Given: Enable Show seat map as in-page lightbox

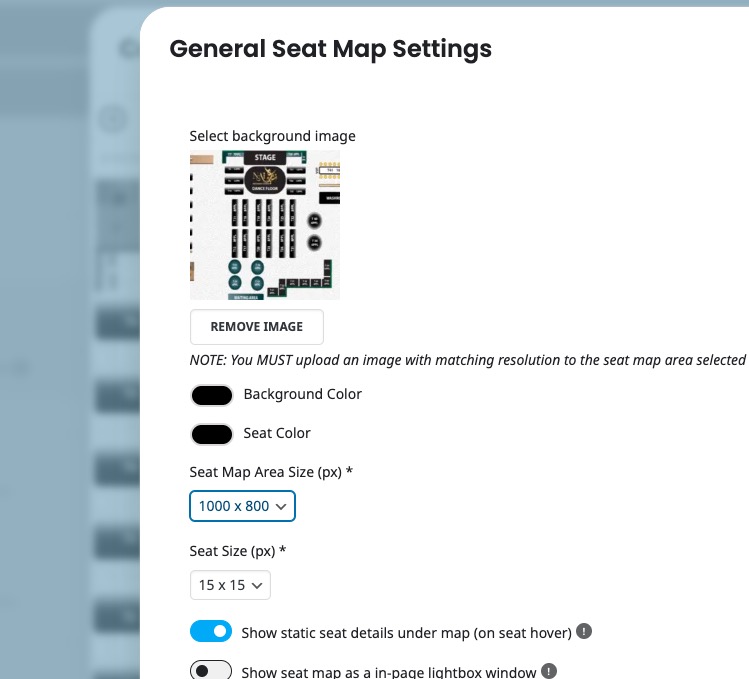Looking at the screenshot, I should [211, 670].
